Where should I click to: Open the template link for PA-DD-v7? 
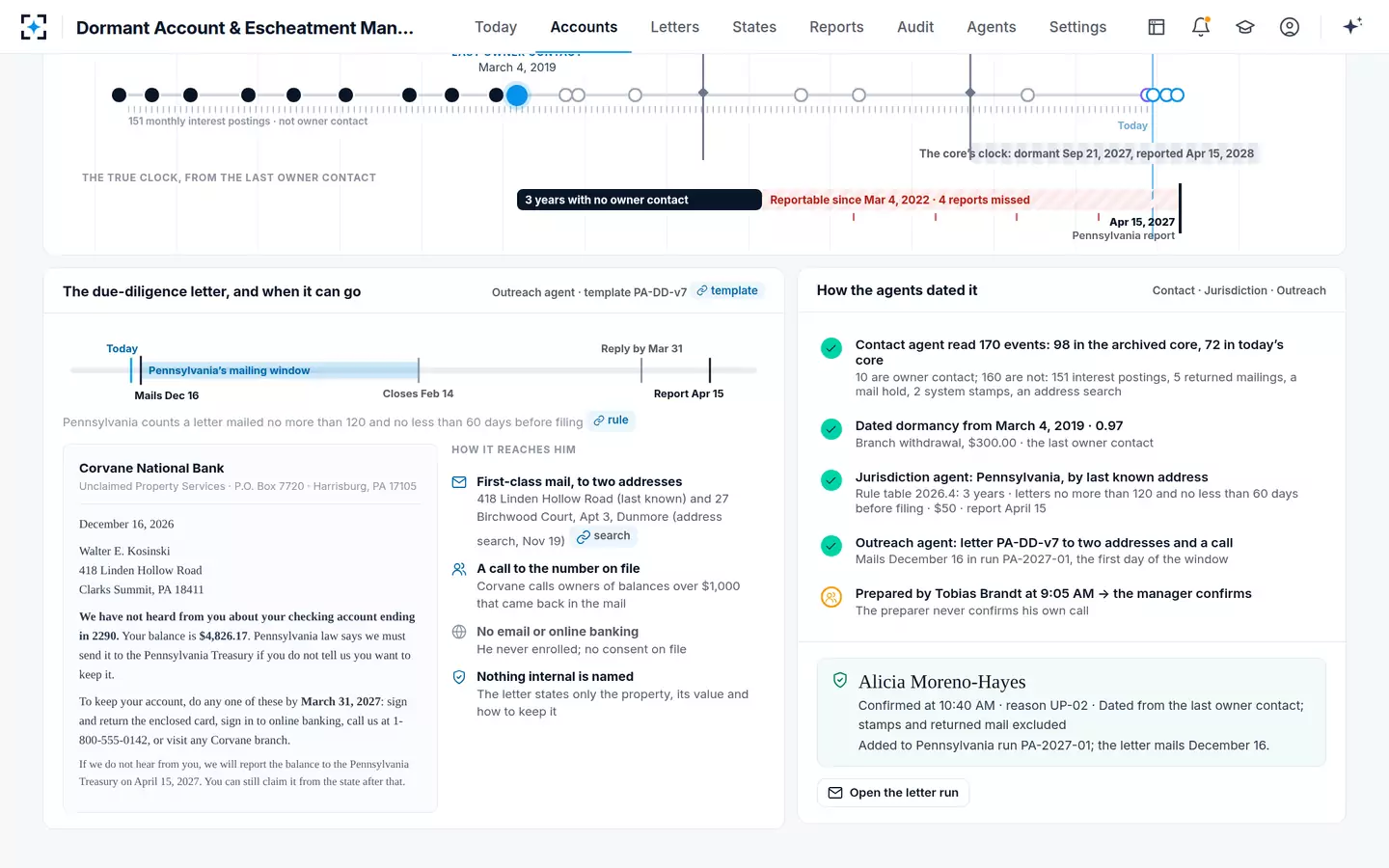(x=727, y=290)
